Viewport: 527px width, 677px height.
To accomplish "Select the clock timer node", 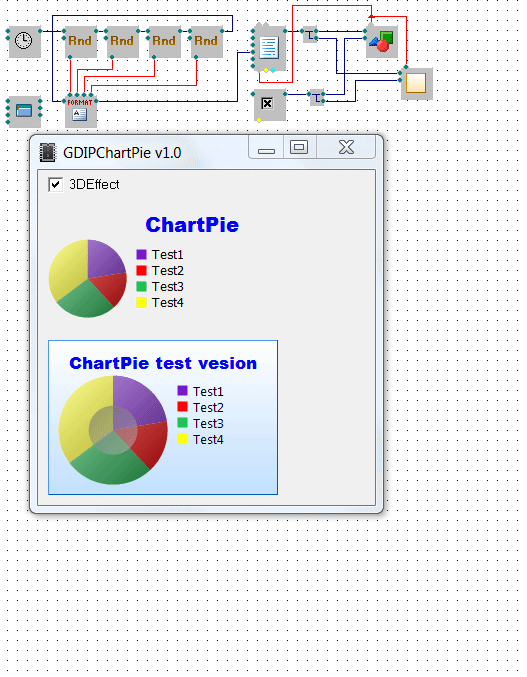I will coord(25,41).
